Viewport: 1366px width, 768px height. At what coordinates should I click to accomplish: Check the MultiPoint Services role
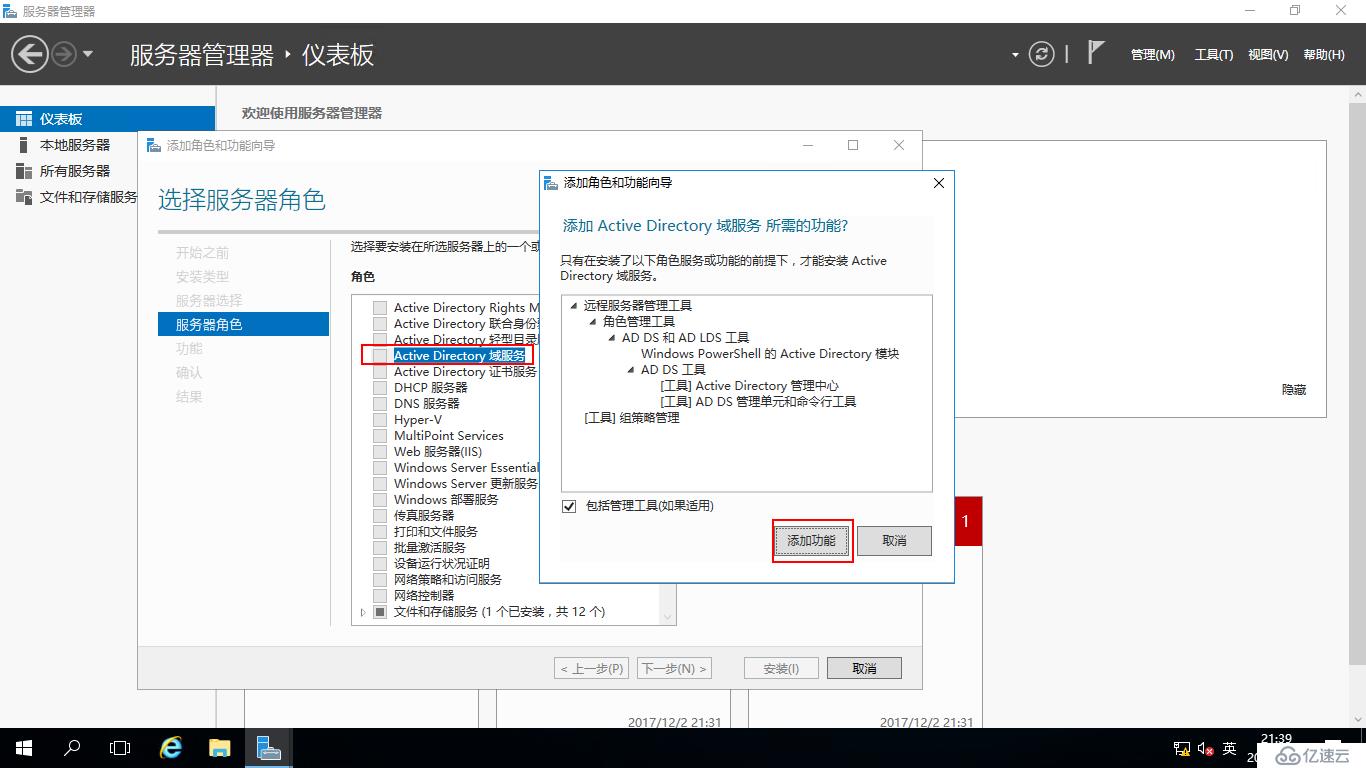pos(379,436)
